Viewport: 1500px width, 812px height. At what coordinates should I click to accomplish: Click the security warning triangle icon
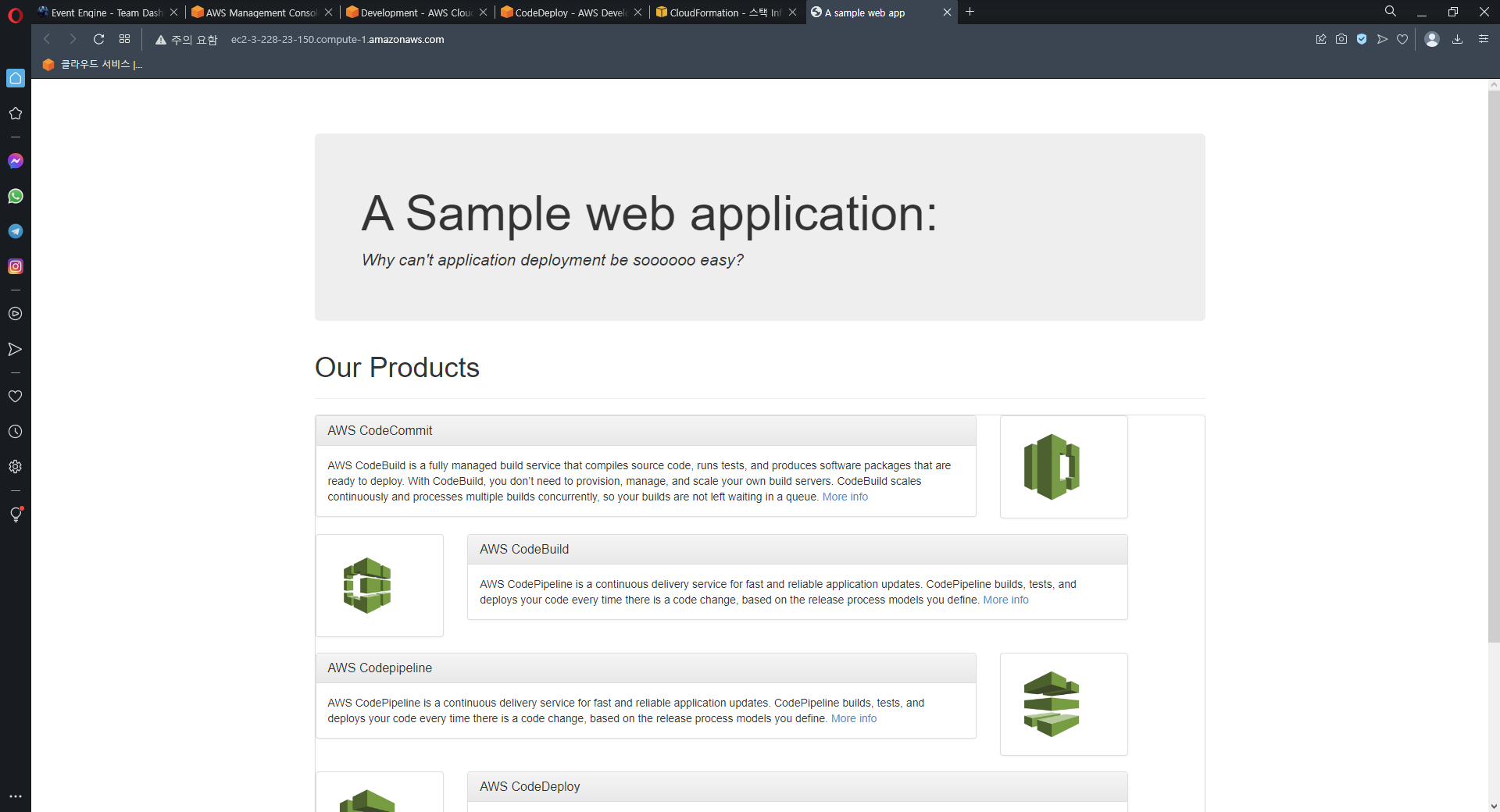point(161,40)
